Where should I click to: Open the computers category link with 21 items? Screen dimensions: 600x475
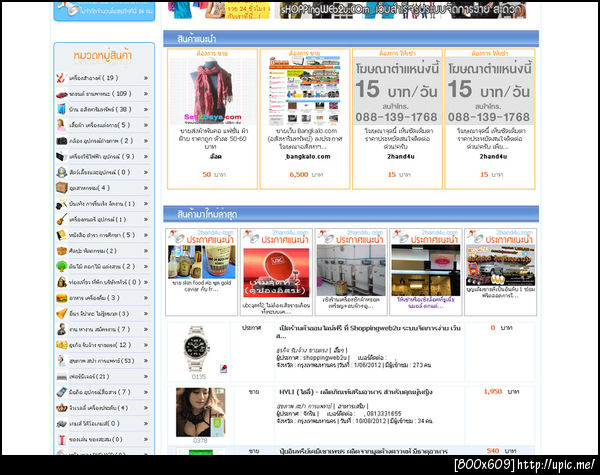[x=89, y=377]
